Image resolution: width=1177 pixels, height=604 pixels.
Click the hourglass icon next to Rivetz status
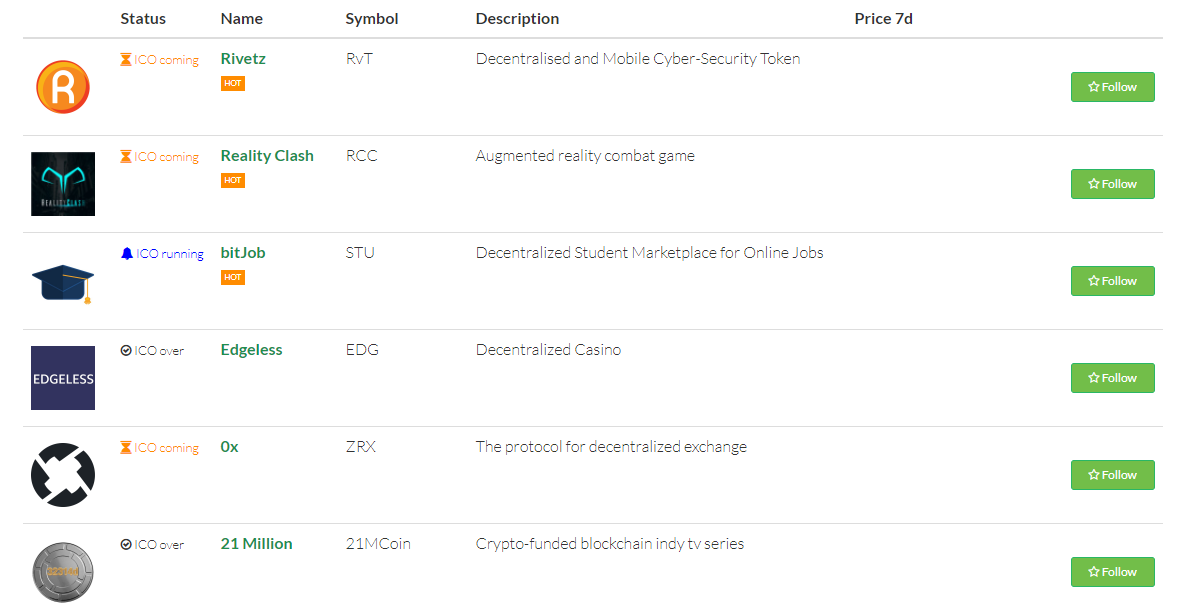pyautogui.click(x=126, y=59)
